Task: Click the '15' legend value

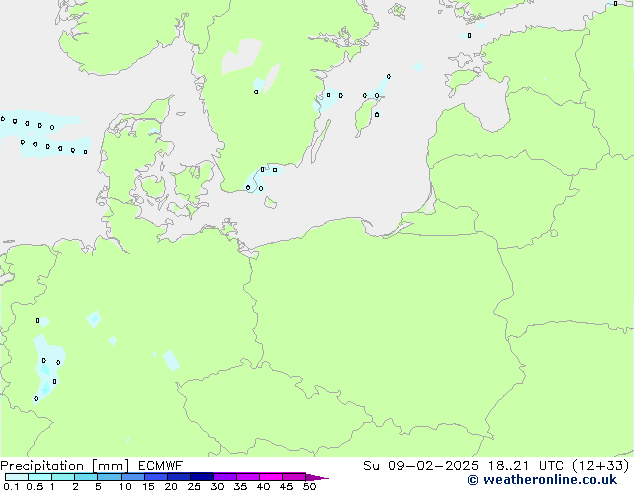Action: tap(148, 486)
